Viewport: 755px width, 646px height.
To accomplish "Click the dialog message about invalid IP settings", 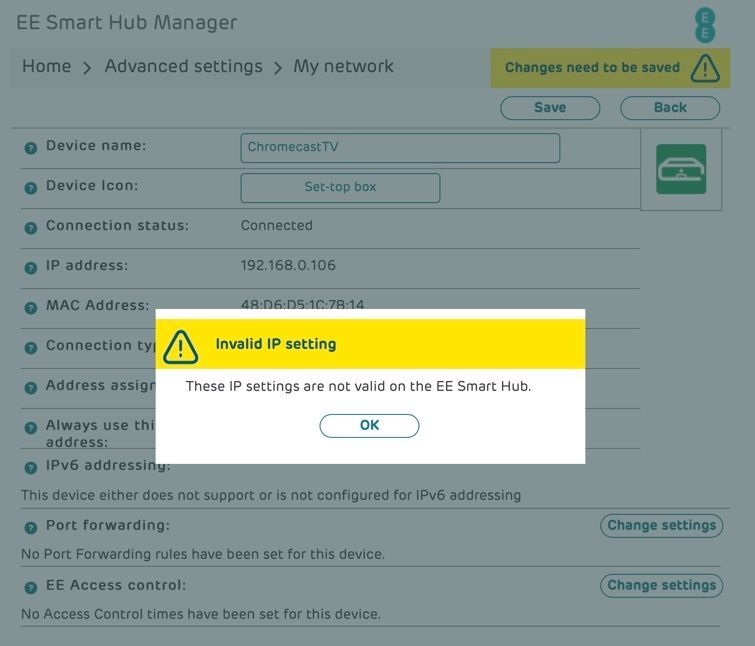I will (358, 387).
